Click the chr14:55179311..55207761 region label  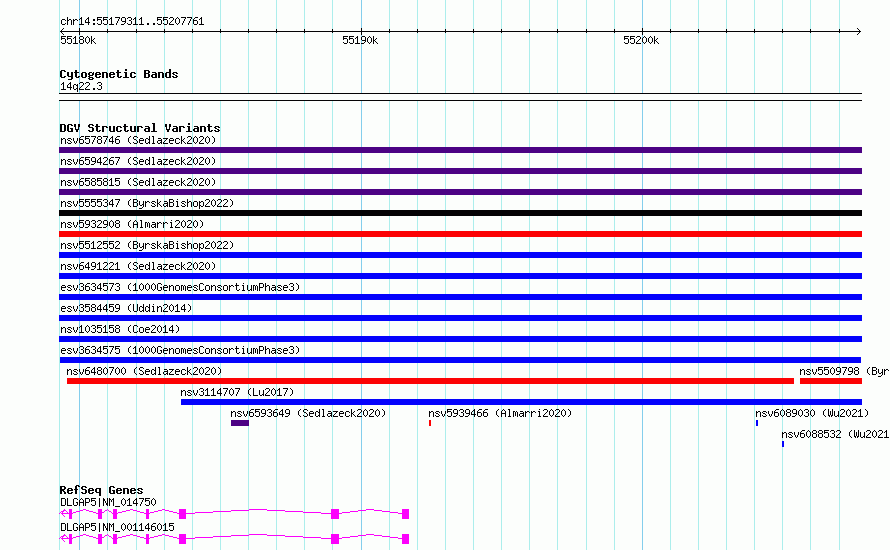[132, 21]
